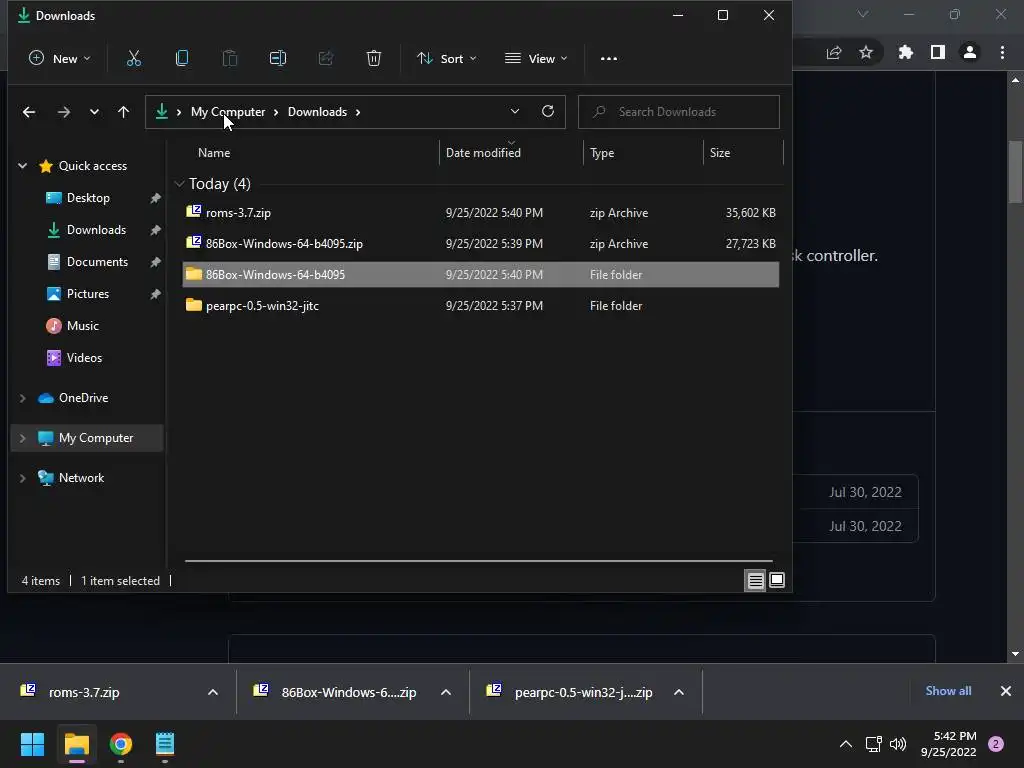The image size is (1024, 768).
Task: Open the recent locations dropdown arrow
Action: pyautogui.click(x=94, y=112)
